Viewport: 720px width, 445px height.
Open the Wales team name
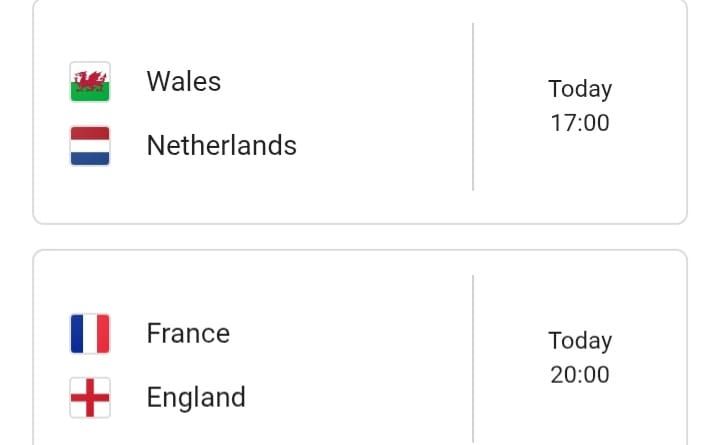pyautogui.click(x=184, y=82)
